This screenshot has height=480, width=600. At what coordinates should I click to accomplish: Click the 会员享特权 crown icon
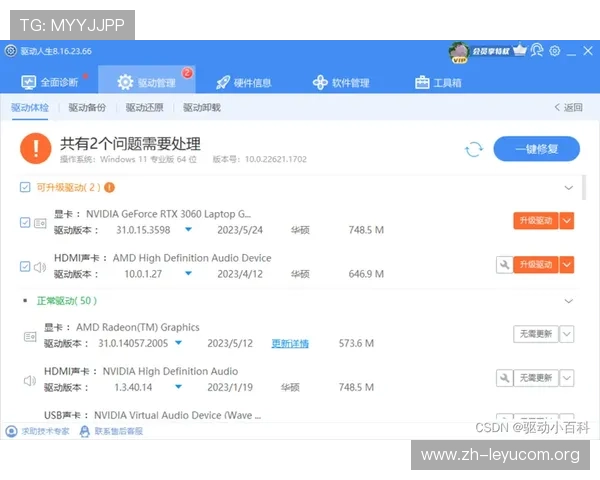520,50
